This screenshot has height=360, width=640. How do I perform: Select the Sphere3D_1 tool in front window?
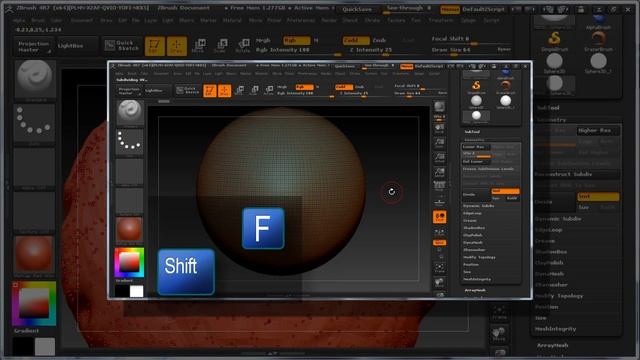505,102
